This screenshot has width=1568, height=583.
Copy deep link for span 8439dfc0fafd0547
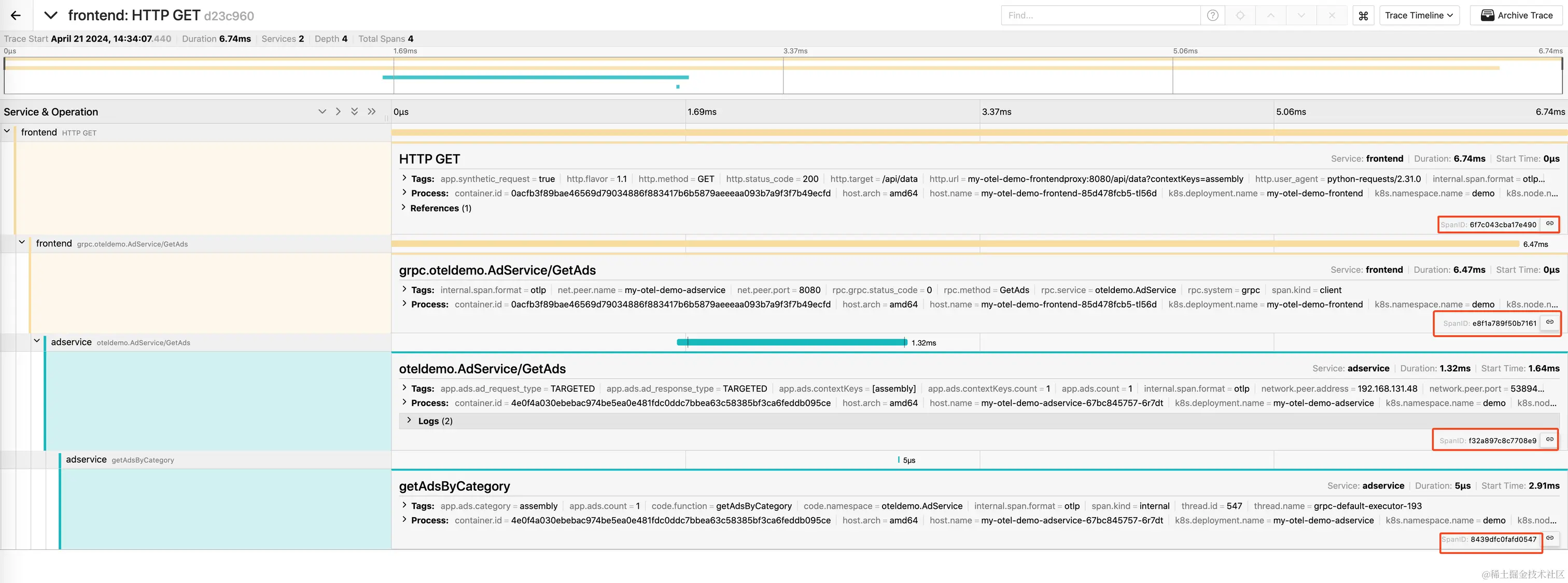[1549, 538]
